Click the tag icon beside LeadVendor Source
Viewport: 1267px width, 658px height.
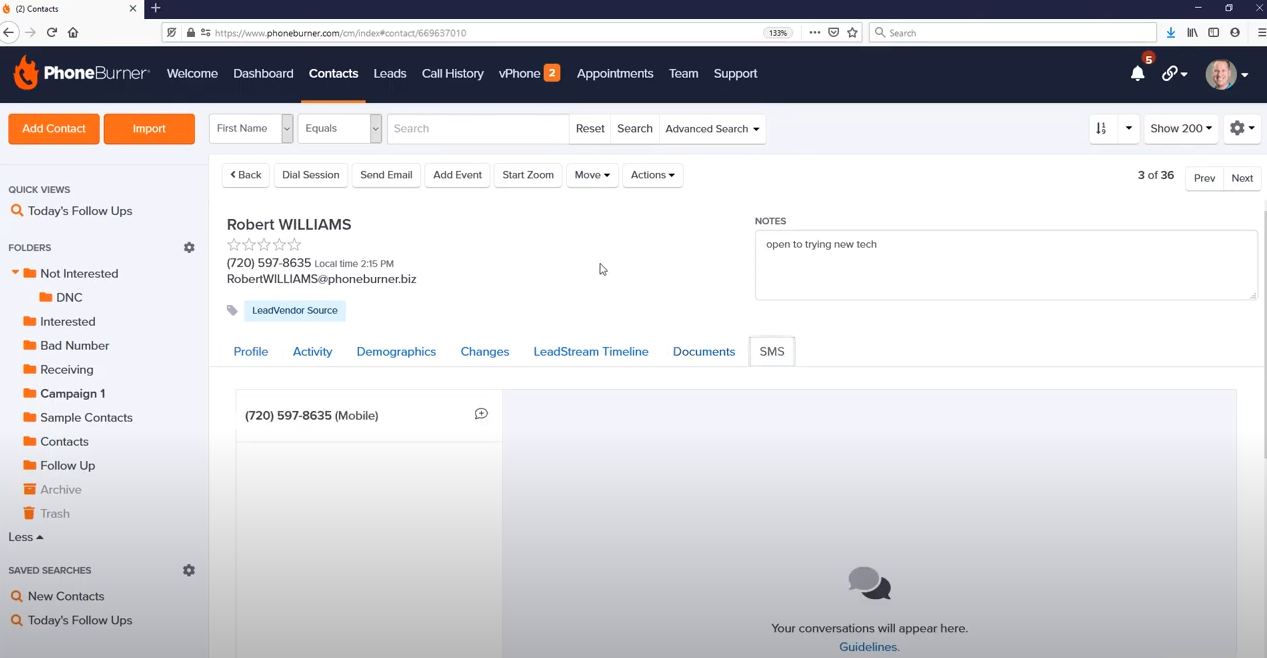pos(232,310)
